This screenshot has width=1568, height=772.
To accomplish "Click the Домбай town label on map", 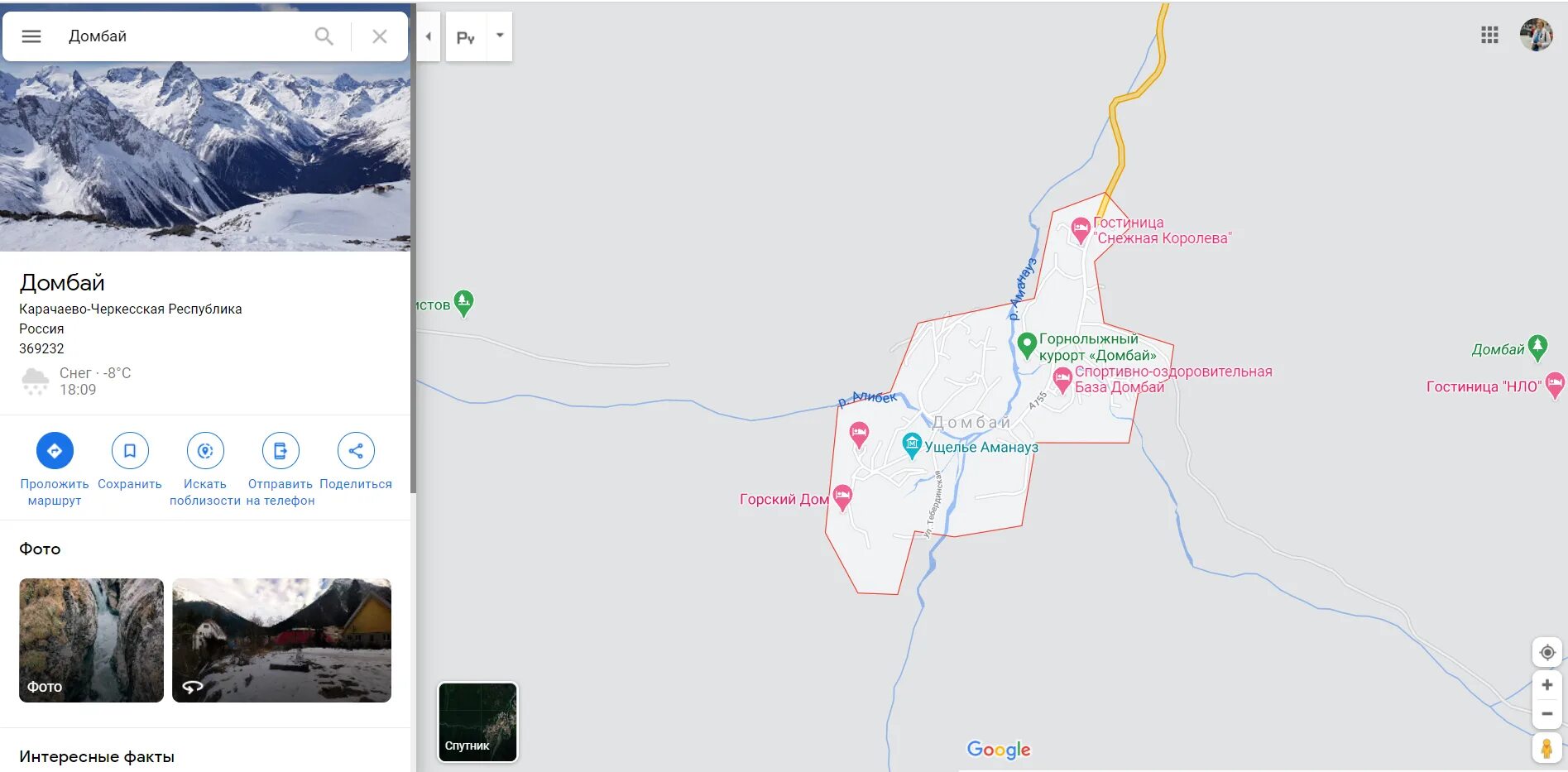I will pyautogui.click(x=971, y=422).
